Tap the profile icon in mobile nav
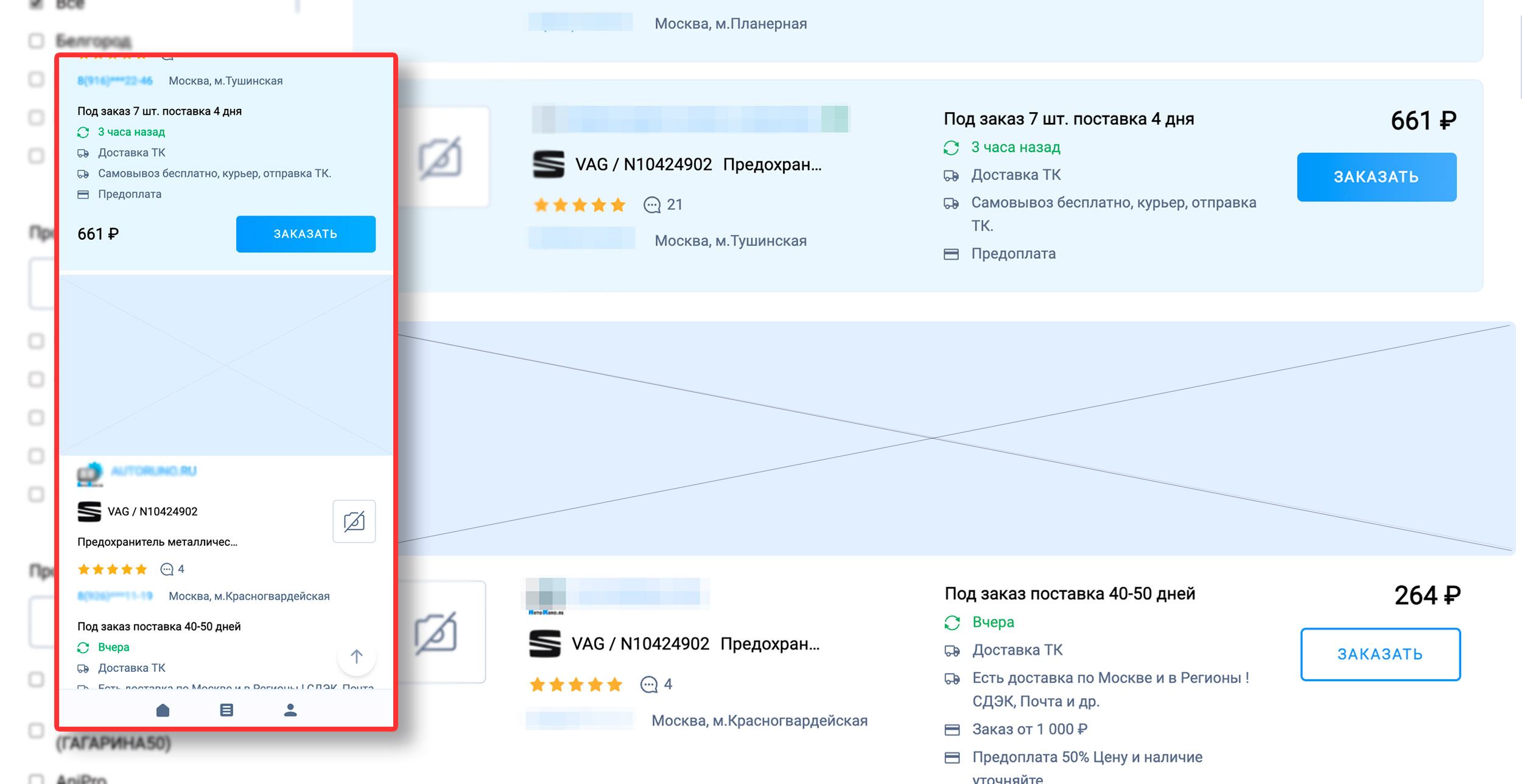1522x784 pixels. pos(290,710)
